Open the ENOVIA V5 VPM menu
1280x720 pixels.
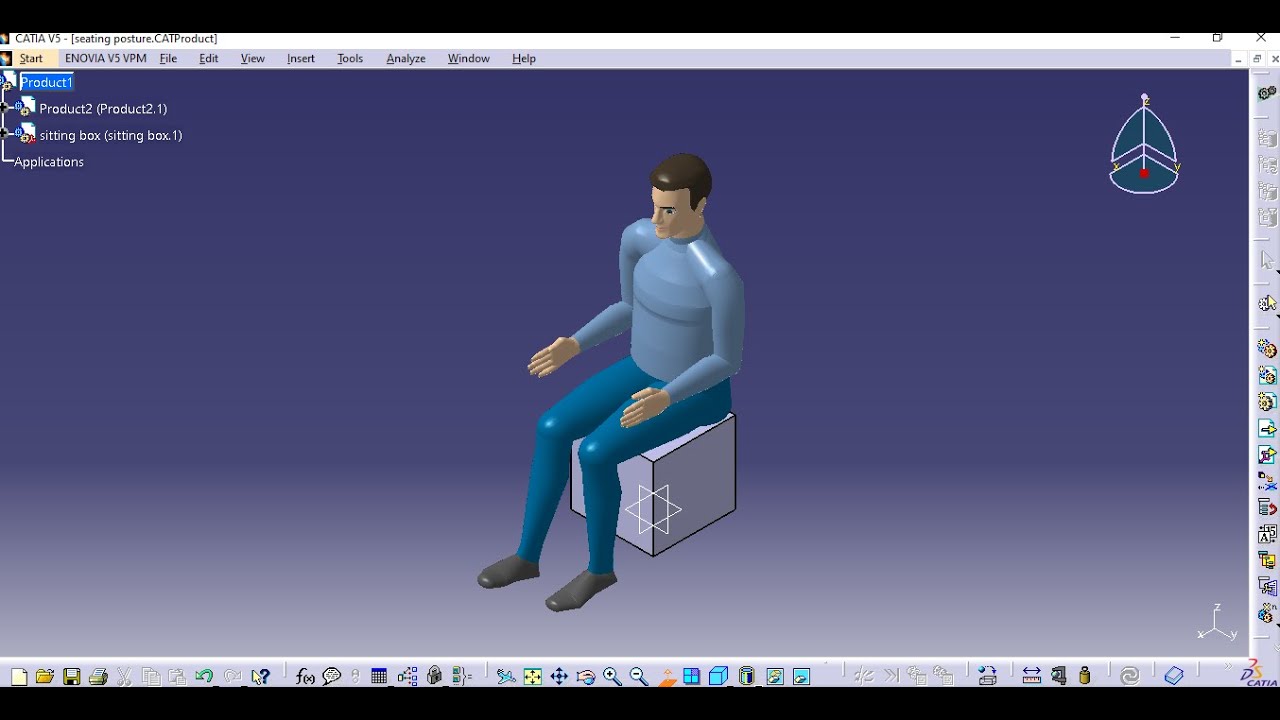click(106, 59)
